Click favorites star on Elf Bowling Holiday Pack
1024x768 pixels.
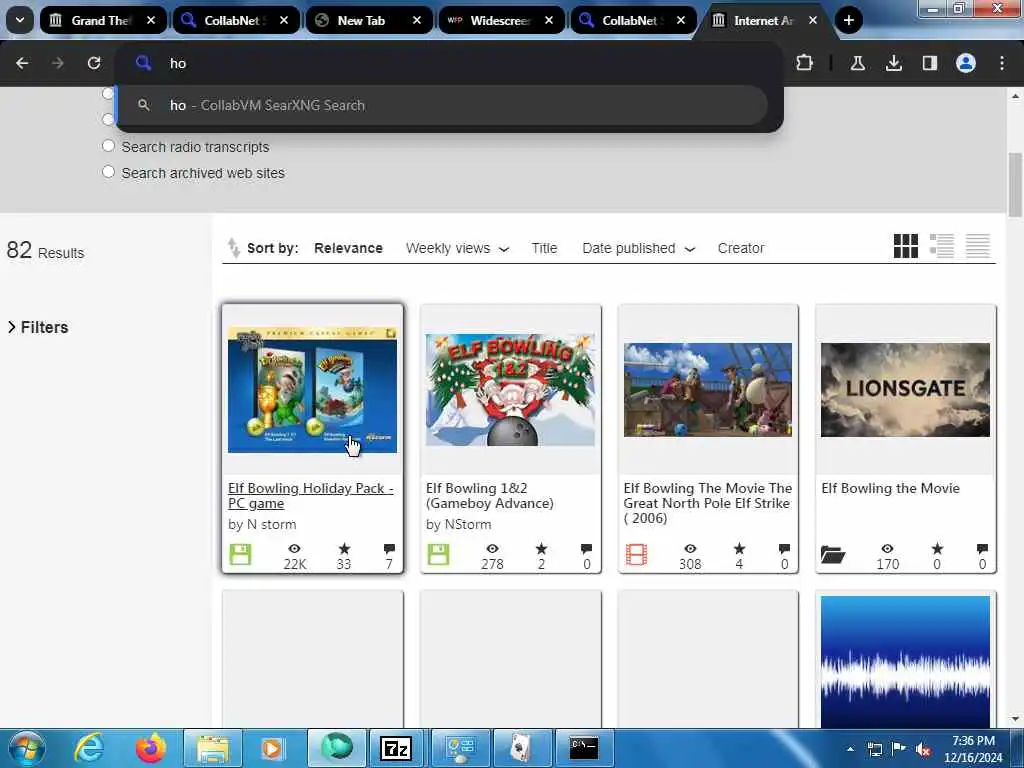344,549
